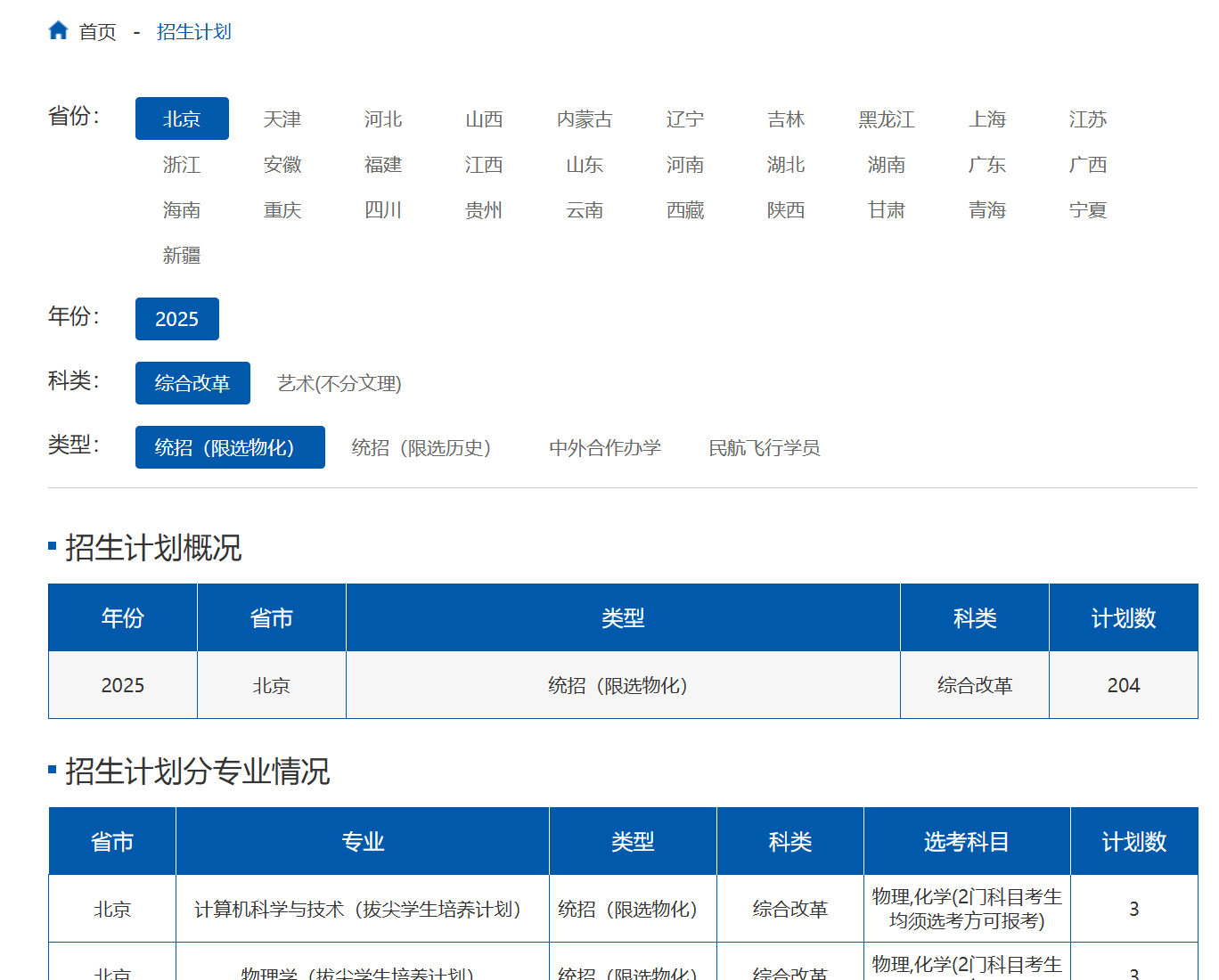Viewport: 1219px width, 980px height.
Task: Click the home icon in breadcrumb
Action: [58, 31]
